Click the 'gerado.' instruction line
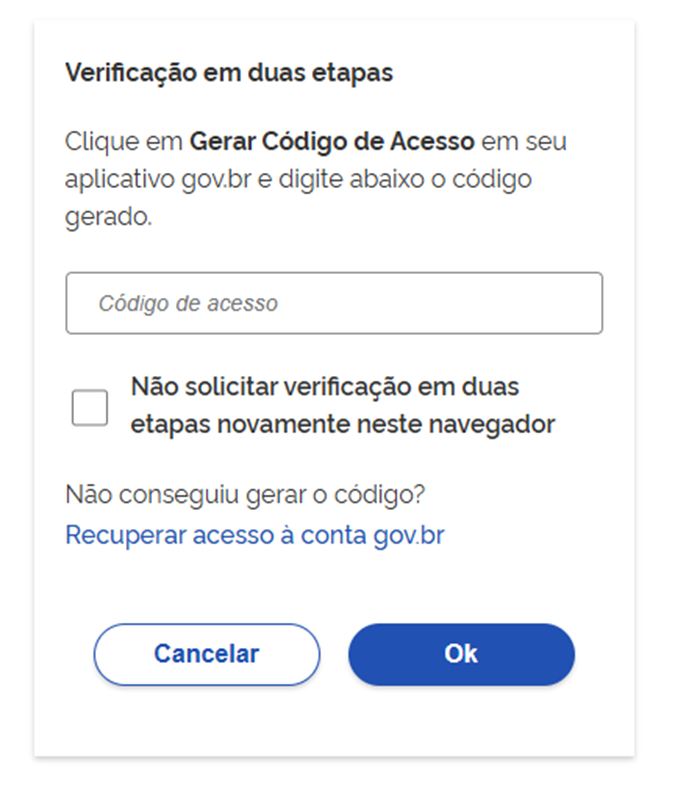This screenshot has height=789, width=675. (108, 217)
